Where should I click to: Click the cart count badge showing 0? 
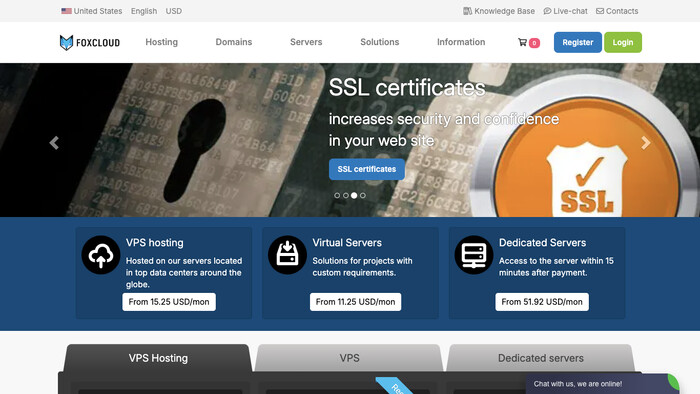pyautogui.click(x=534, y=43)
